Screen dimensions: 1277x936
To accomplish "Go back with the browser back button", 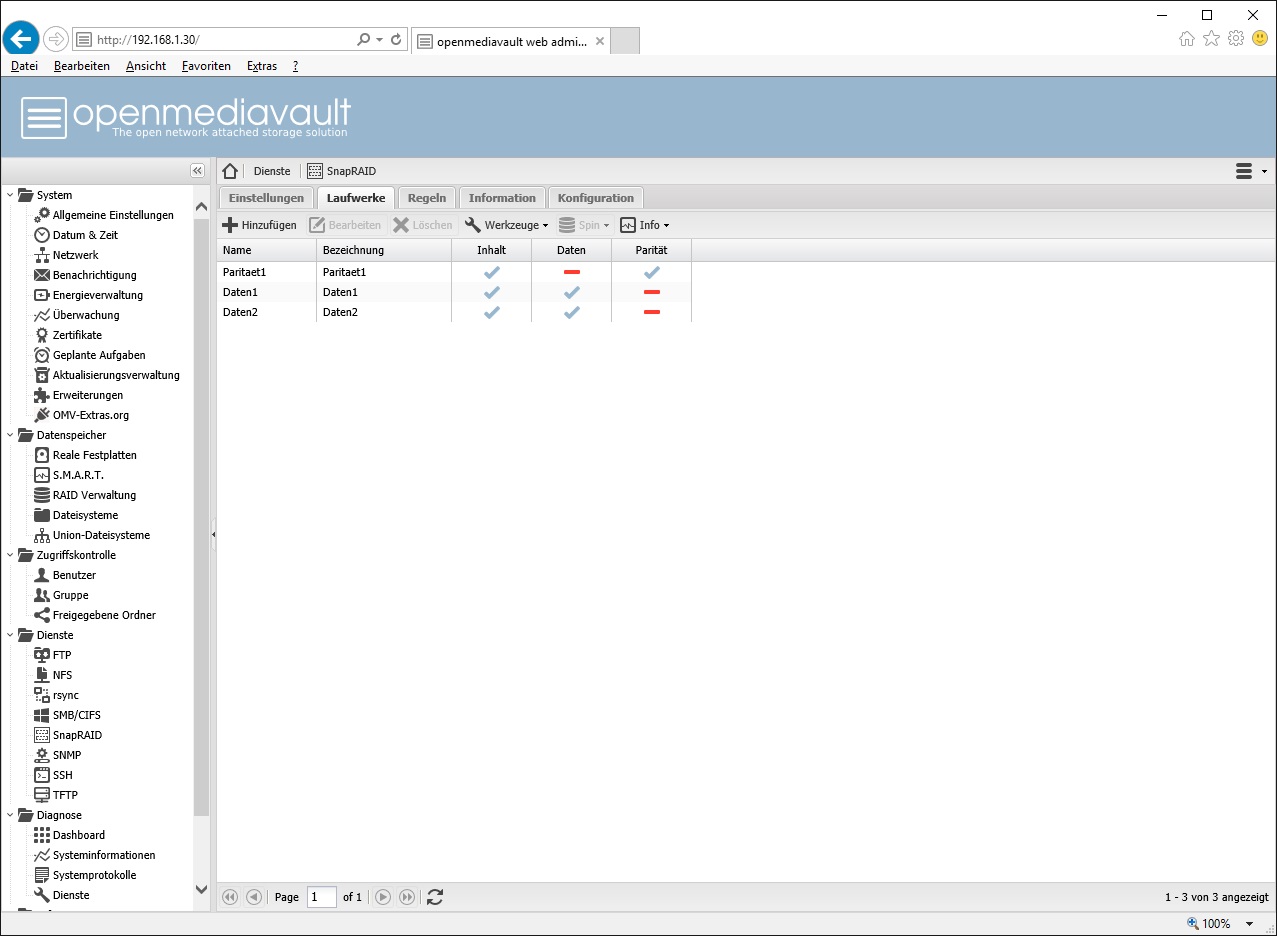I will click(20, 38).
